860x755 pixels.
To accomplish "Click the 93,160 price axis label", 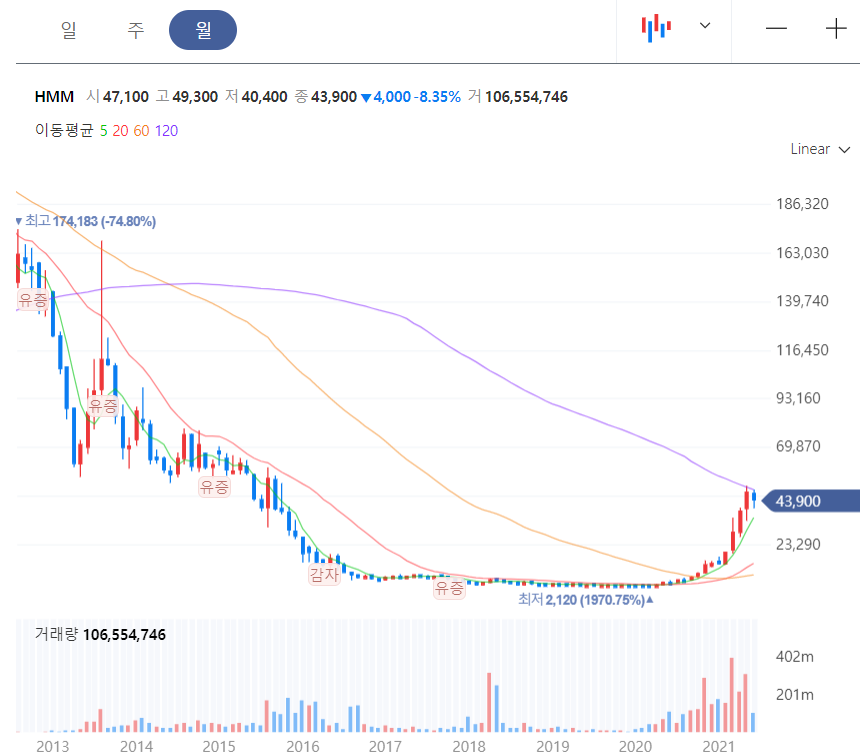I will coord(798,398).
